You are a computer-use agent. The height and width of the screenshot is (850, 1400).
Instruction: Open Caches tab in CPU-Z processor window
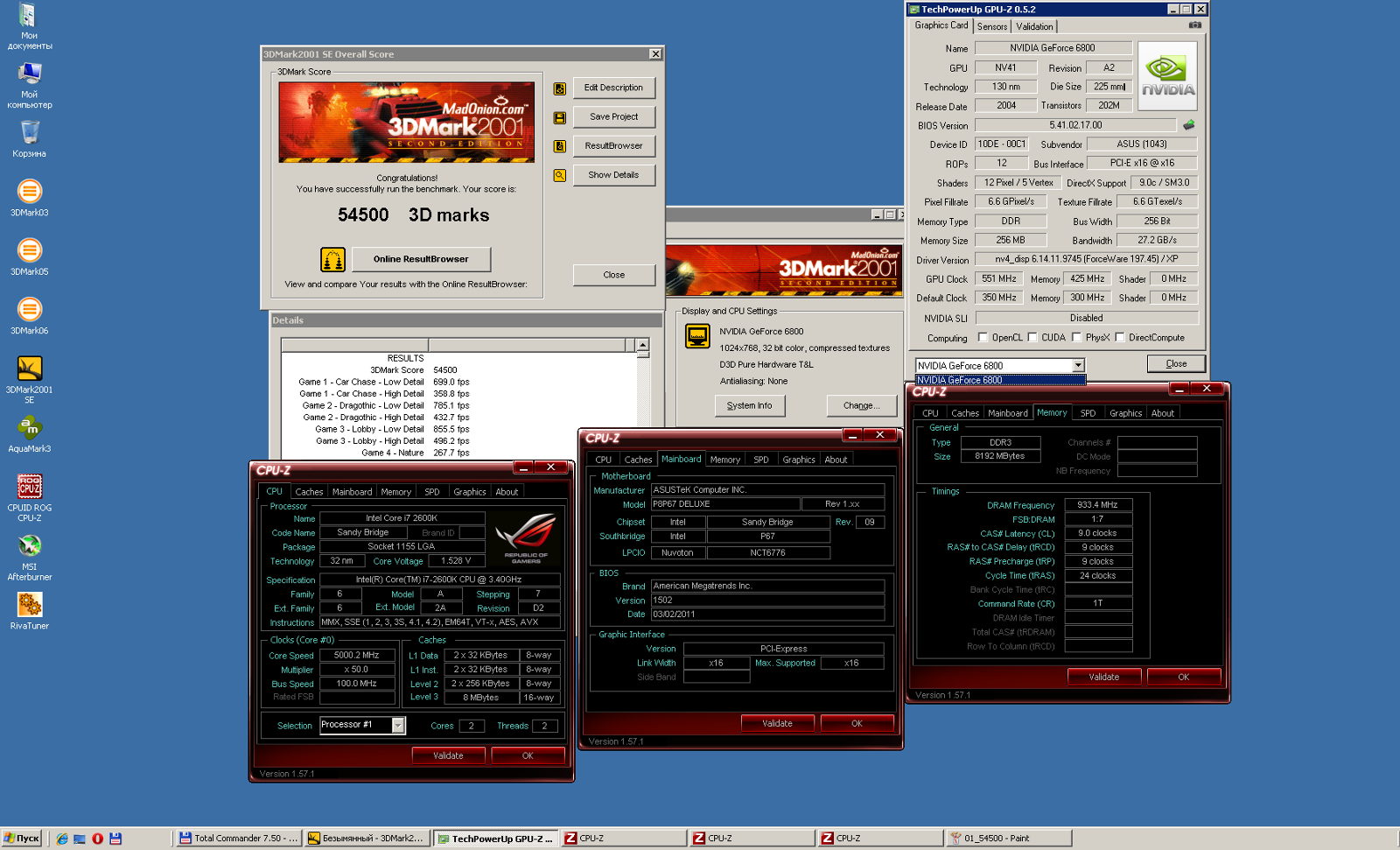click(x=309, y=492)
